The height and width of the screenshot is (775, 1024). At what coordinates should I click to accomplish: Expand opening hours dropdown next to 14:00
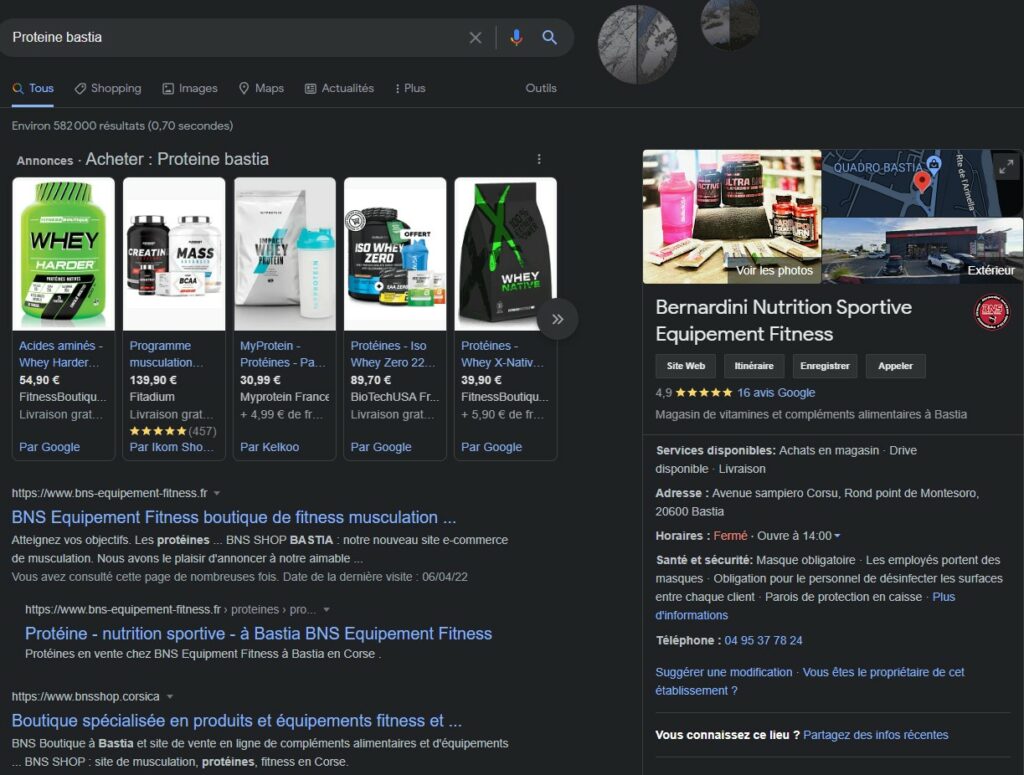(837, 536)
